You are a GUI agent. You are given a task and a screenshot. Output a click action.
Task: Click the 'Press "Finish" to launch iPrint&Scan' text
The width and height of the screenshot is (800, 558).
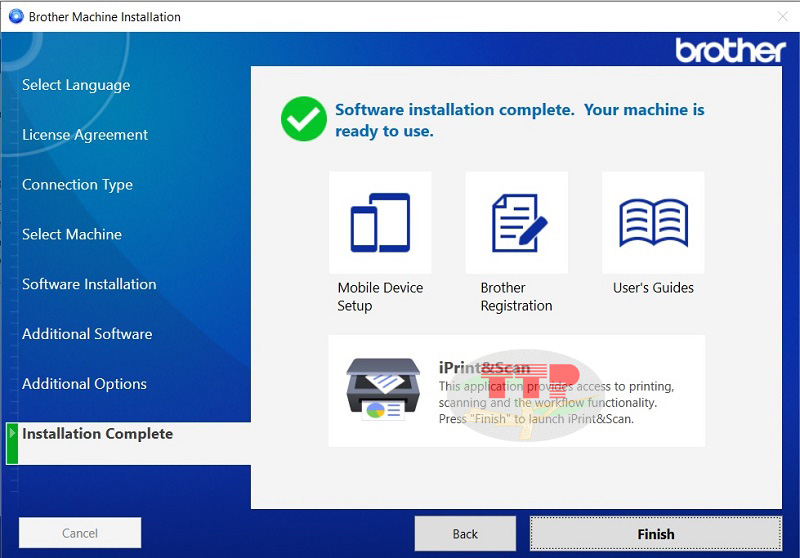tap(536, 419)
